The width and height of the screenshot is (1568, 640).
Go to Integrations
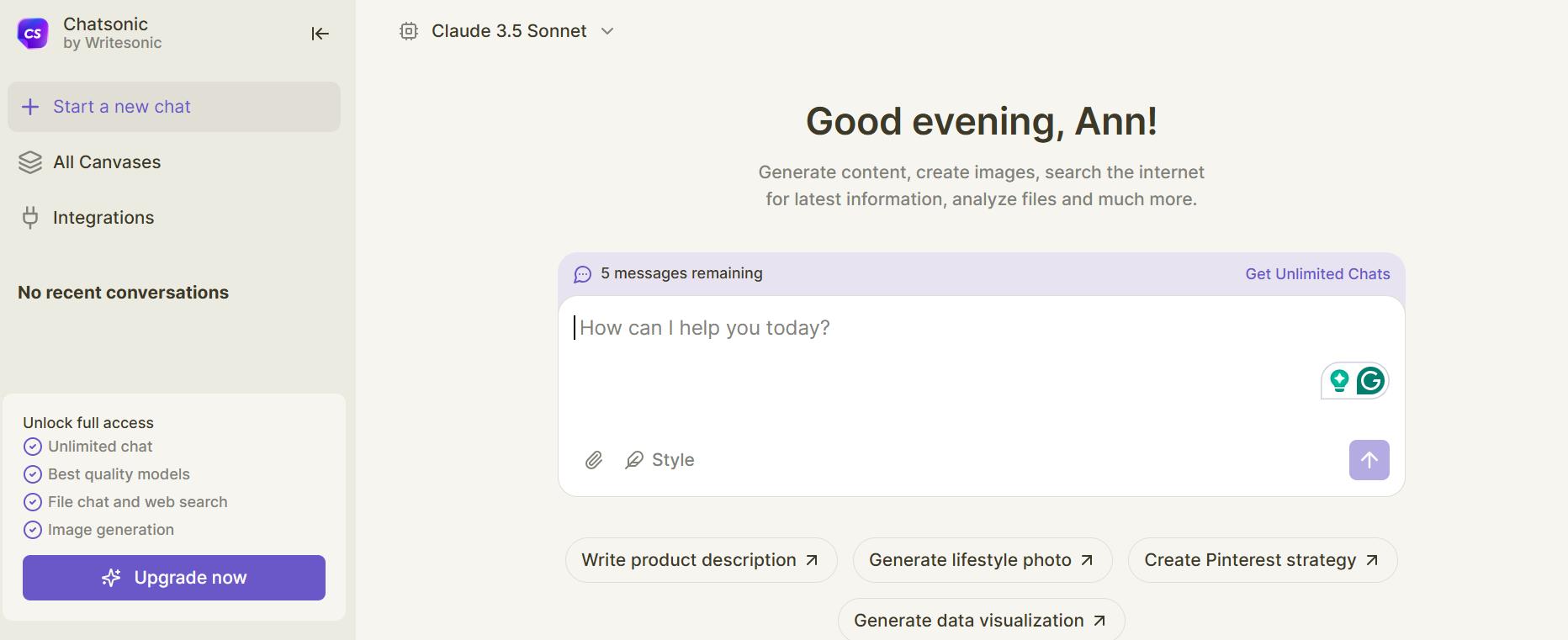coord(103,218)
